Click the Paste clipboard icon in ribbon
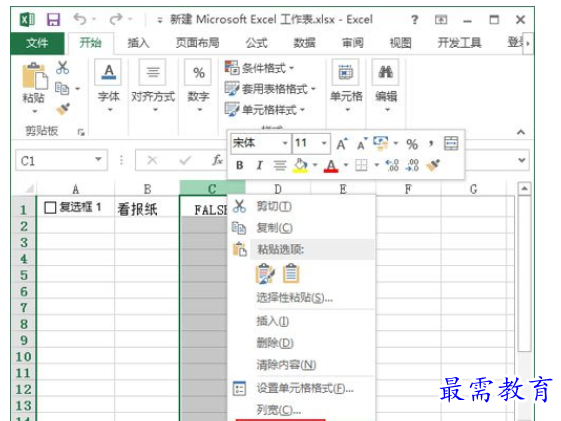Image resolution: width=561 pixels, height=421 pixels. 35,76
